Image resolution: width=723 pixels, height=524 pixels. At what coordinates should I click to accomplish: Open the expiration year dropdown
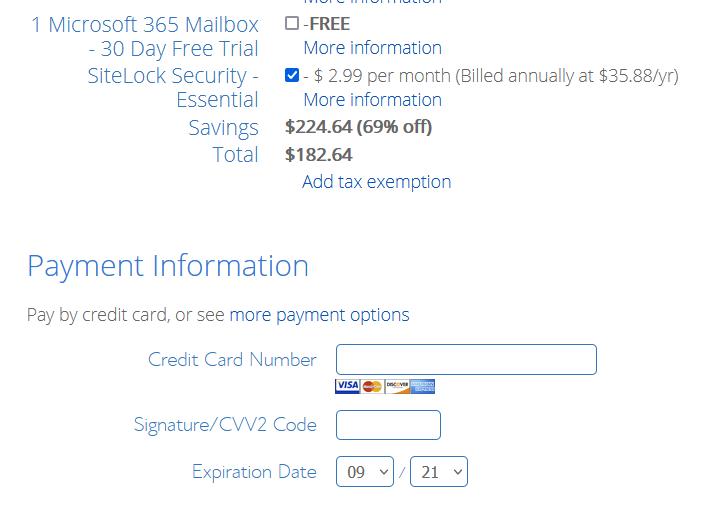click(x=439, y=471)
